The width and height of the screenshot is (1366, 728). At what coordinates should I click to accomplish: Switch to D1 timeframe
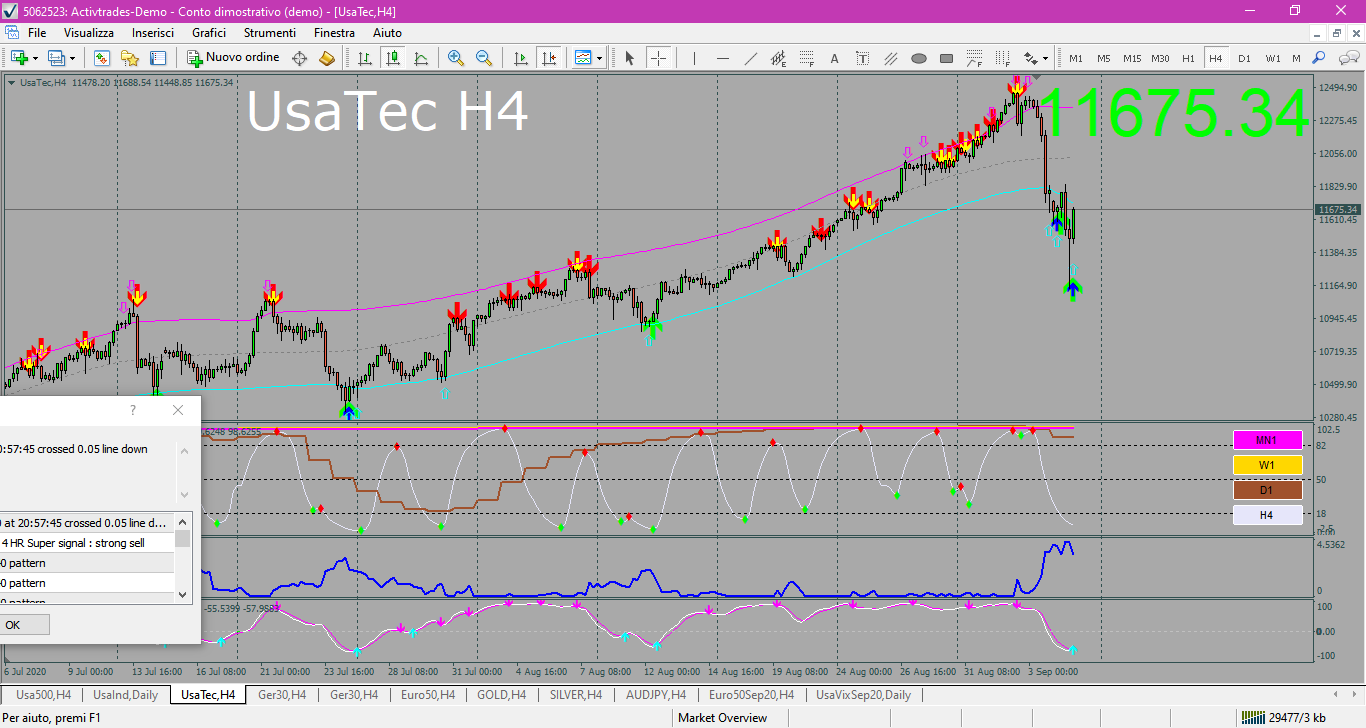click(x=1244, y=58)
